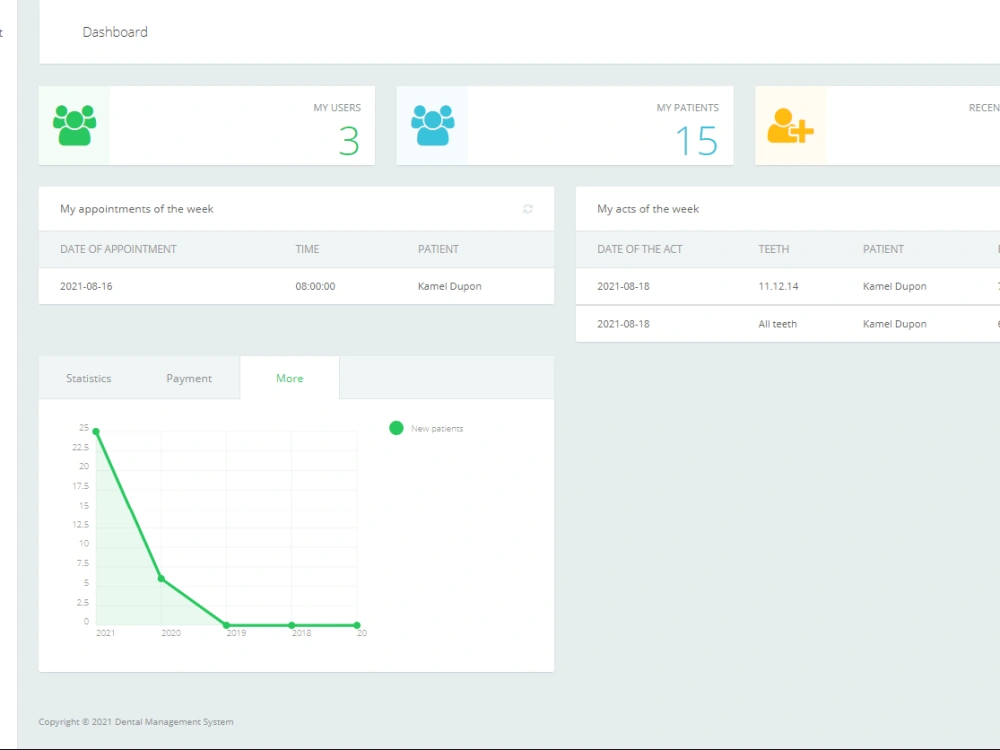Image resolution: width=1000 pixels, height=750 pixels.
Task: Click the Date of the Act header
Action: pos(640,249)
